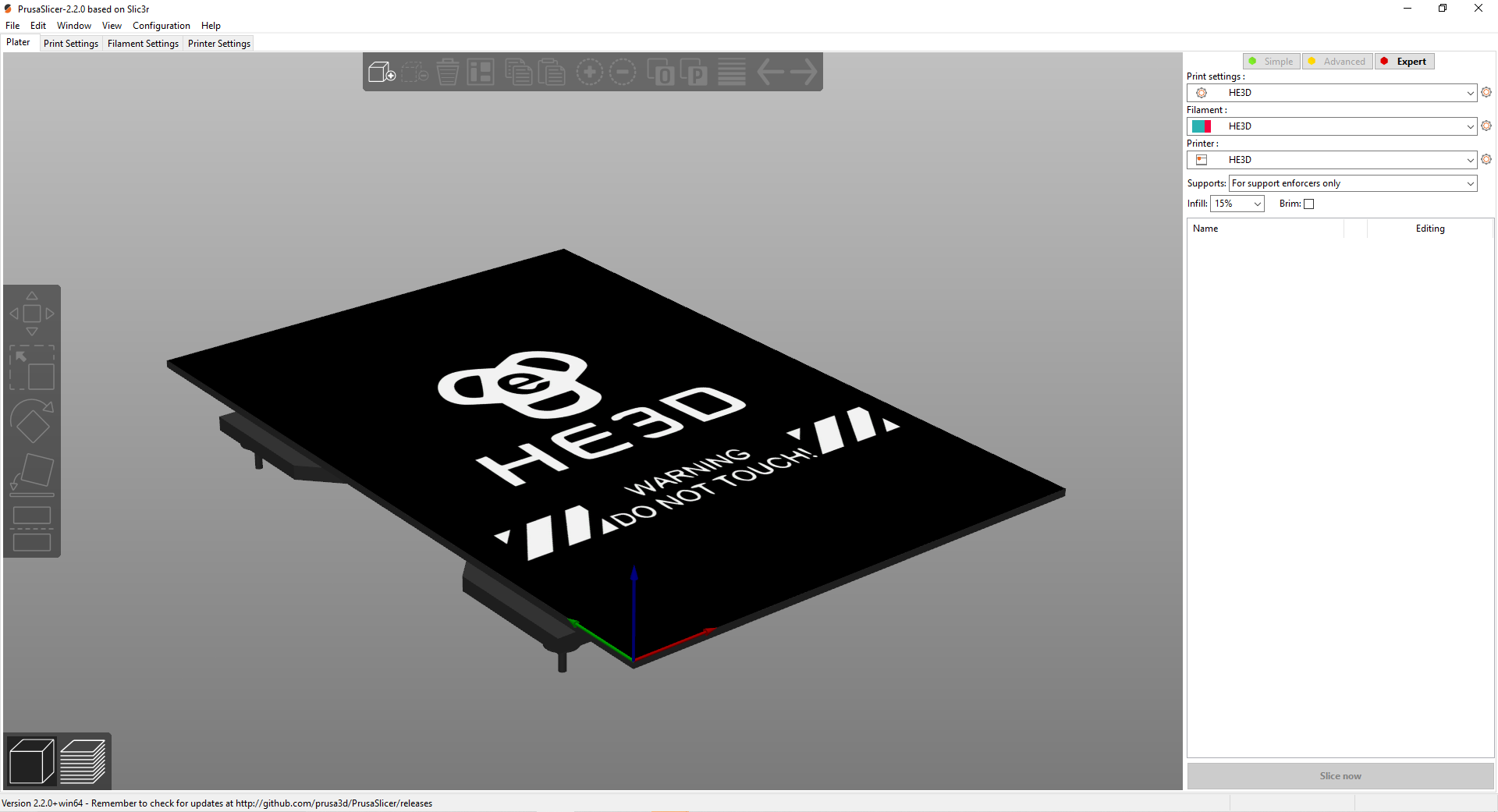Switch to the Plater tab
The height and width of the screenshot is (812, 1498).
[18, 43]
